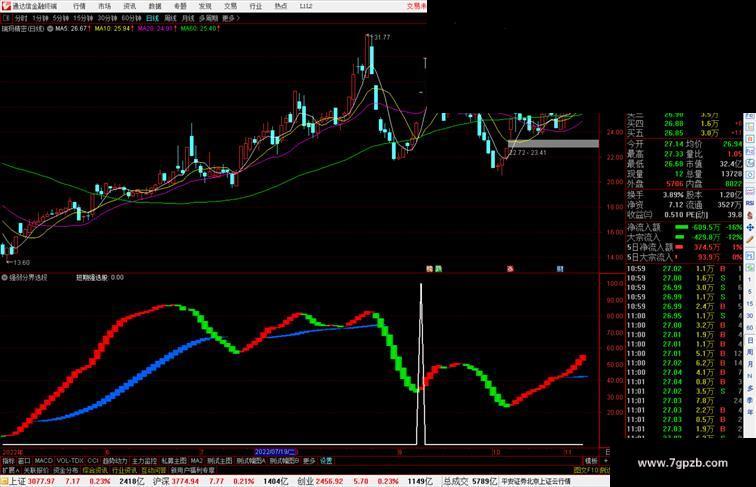Image resolution: width=756 pixels, height=487 pixels.
Task: Open the 发现 menu
Action: click(205, 6)
